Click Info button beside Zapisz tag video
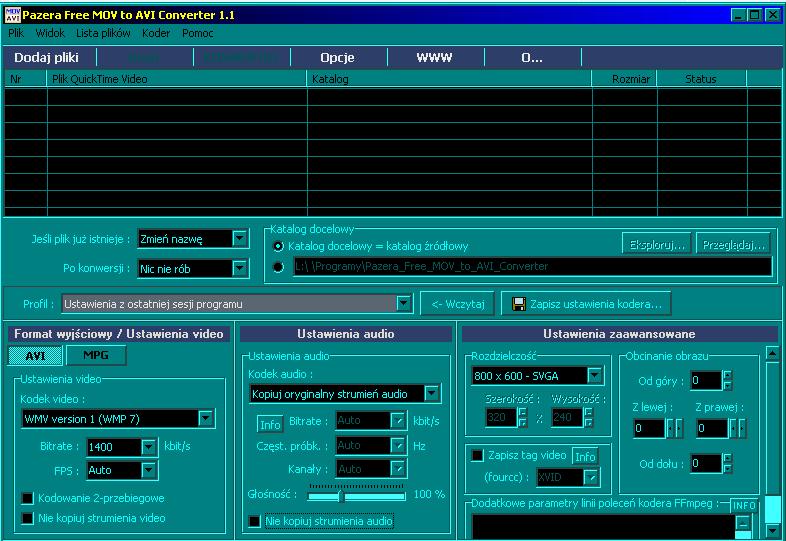 pyautogui.click(x=585, y=456)
